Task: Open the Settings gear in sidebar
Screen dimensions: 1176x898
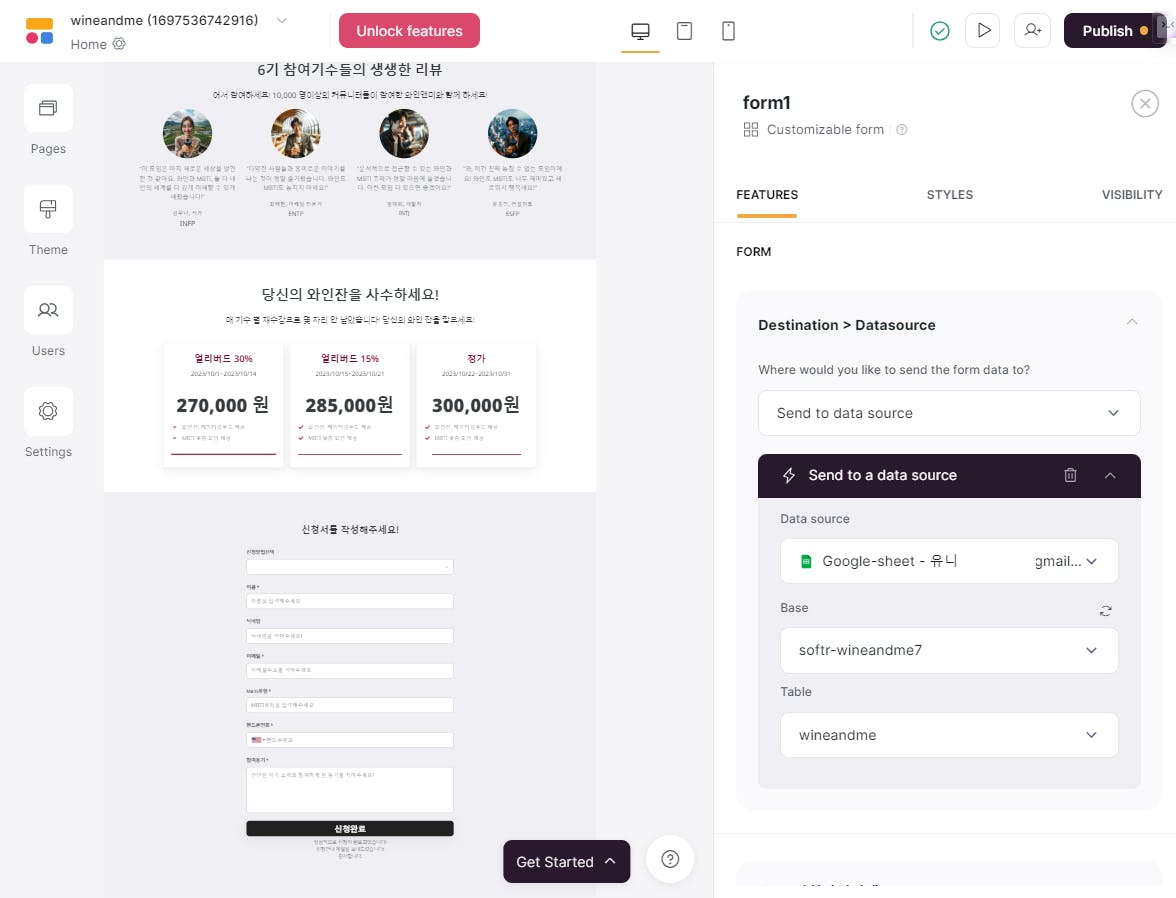Action: coord(48,411)
